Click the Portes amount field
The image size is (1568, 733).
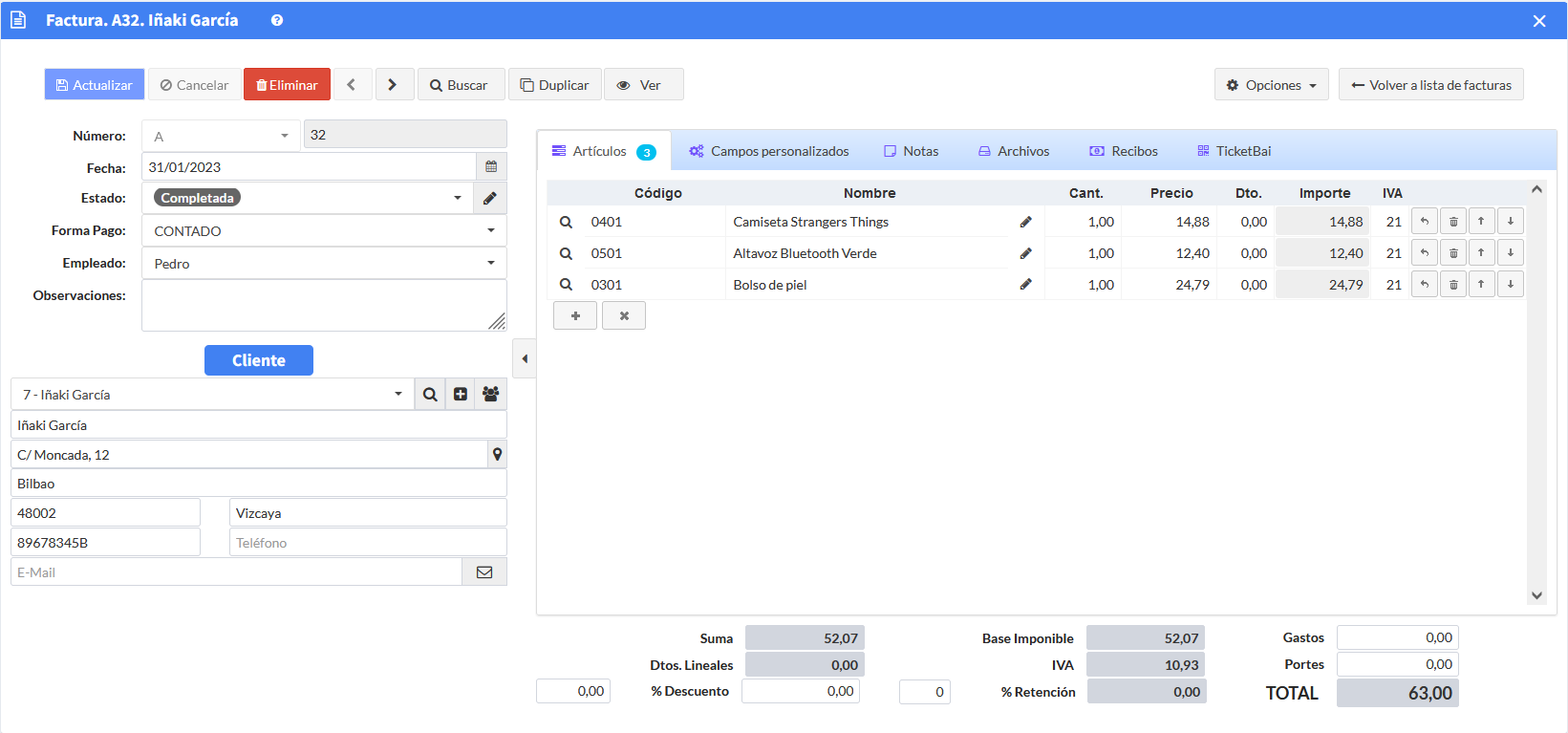(1397, 664)
